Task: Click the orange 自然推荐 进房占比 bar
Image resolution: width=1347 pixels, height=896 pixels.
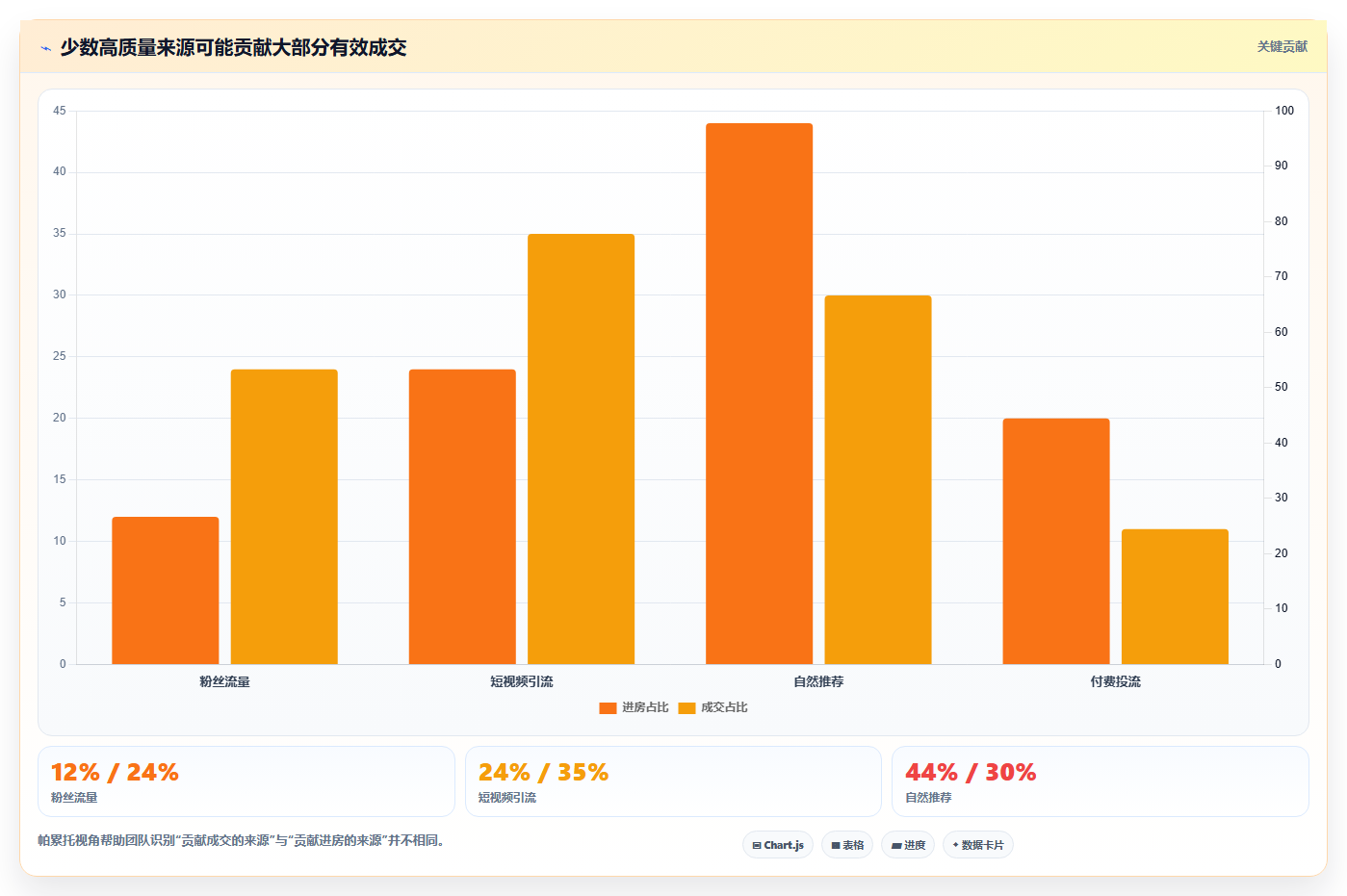Action: tap(759, 394)
